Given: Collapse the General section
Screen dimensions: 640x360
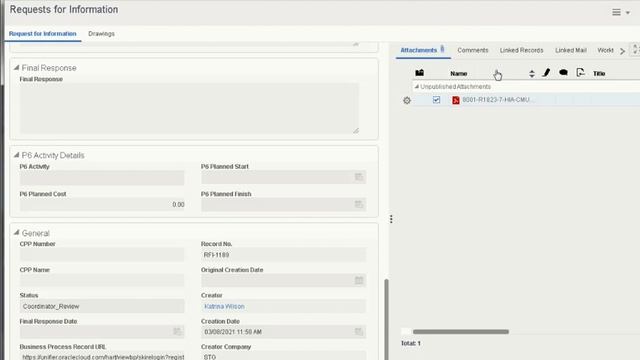Looking at the screenshot, I should [16, 233].
